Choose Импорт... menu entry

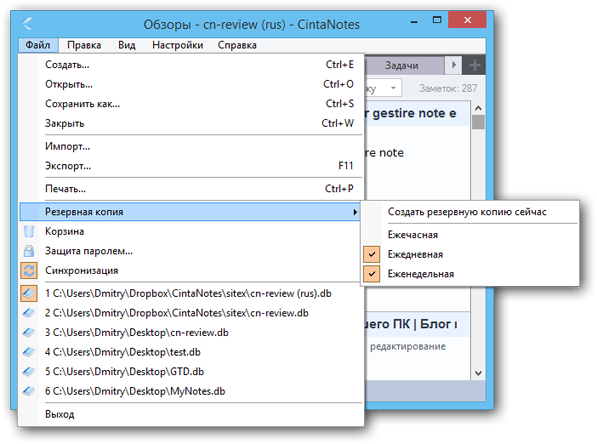point(190,146)
